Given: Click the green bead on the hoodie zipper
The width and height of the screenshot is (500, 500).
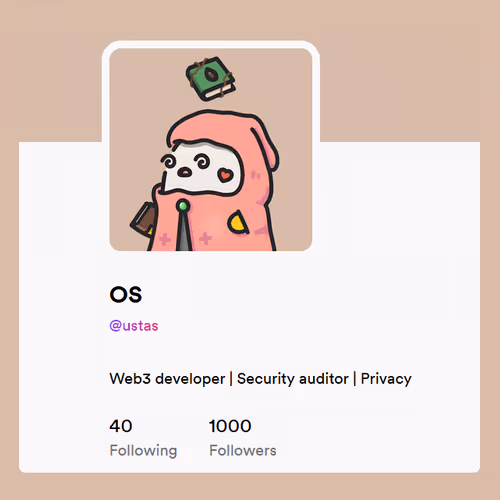Looking at the screenshot, I should point(183,206).
